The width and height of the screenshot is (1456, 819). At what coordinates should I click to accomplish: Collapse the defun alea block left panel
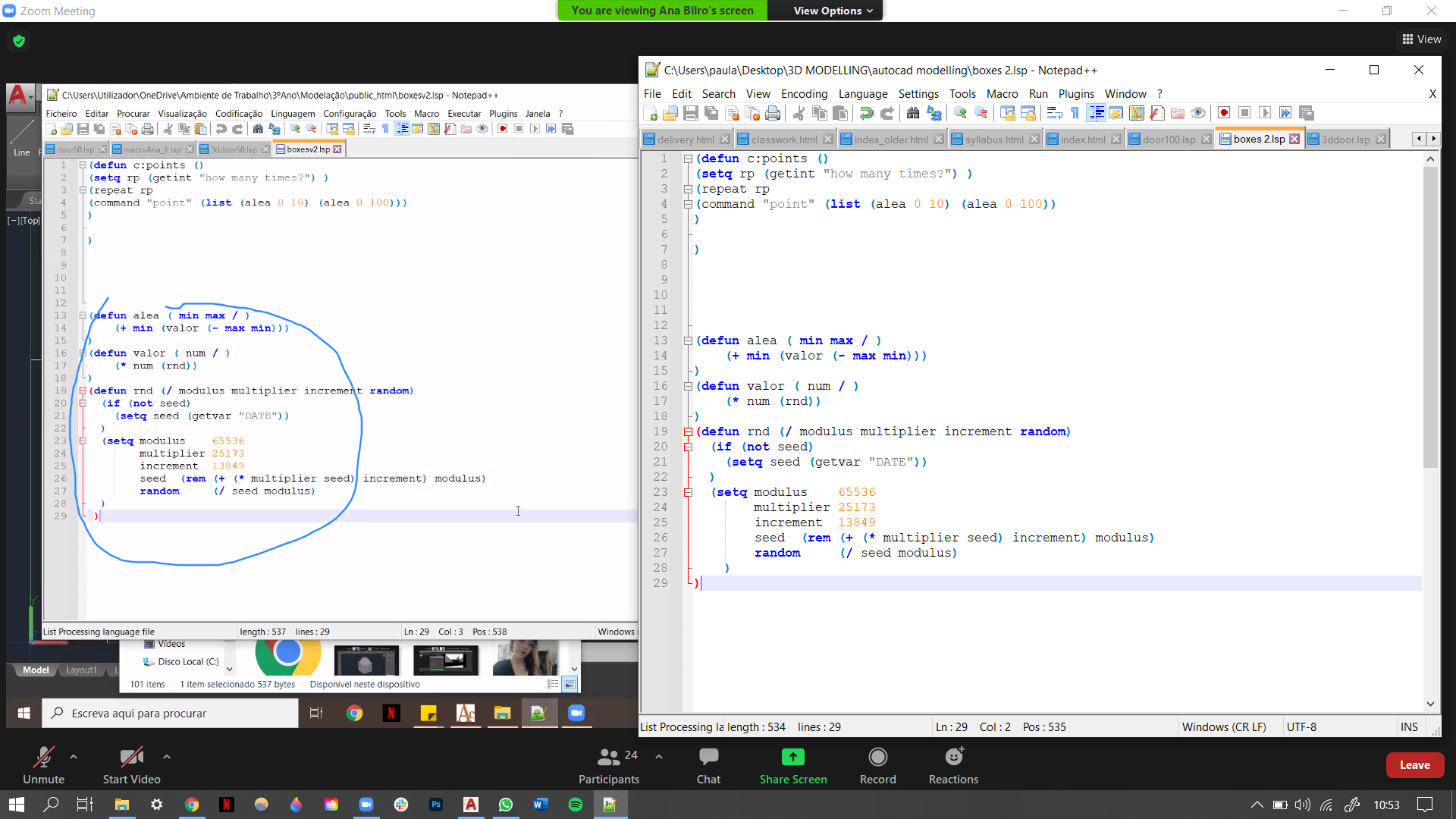point(83,315)
